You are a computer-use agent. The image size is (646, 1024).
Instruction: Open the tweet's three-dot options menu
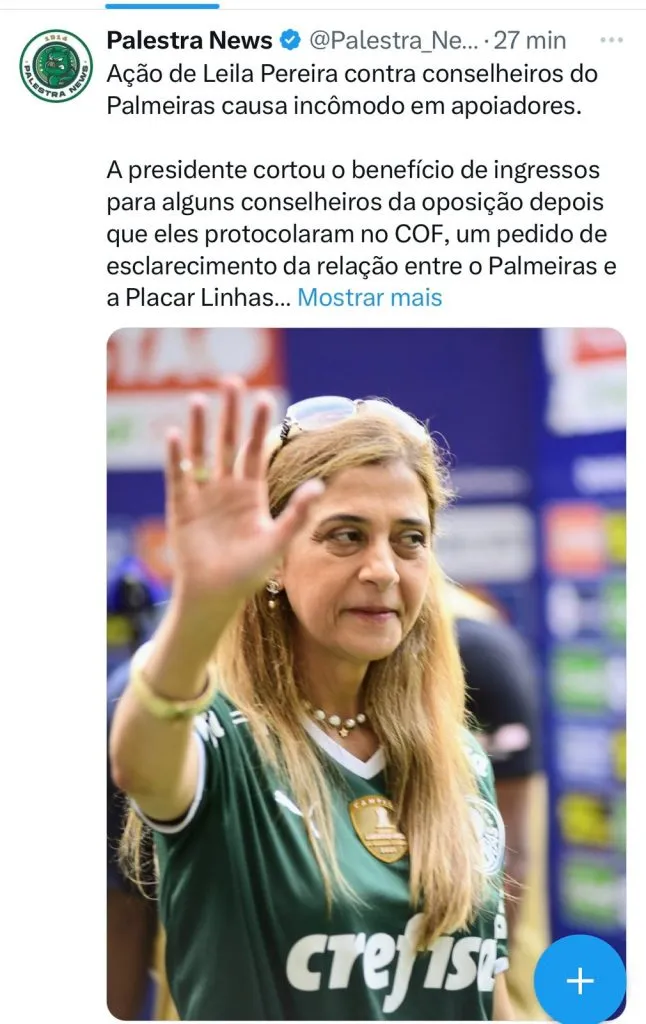(x=611, y=40)
